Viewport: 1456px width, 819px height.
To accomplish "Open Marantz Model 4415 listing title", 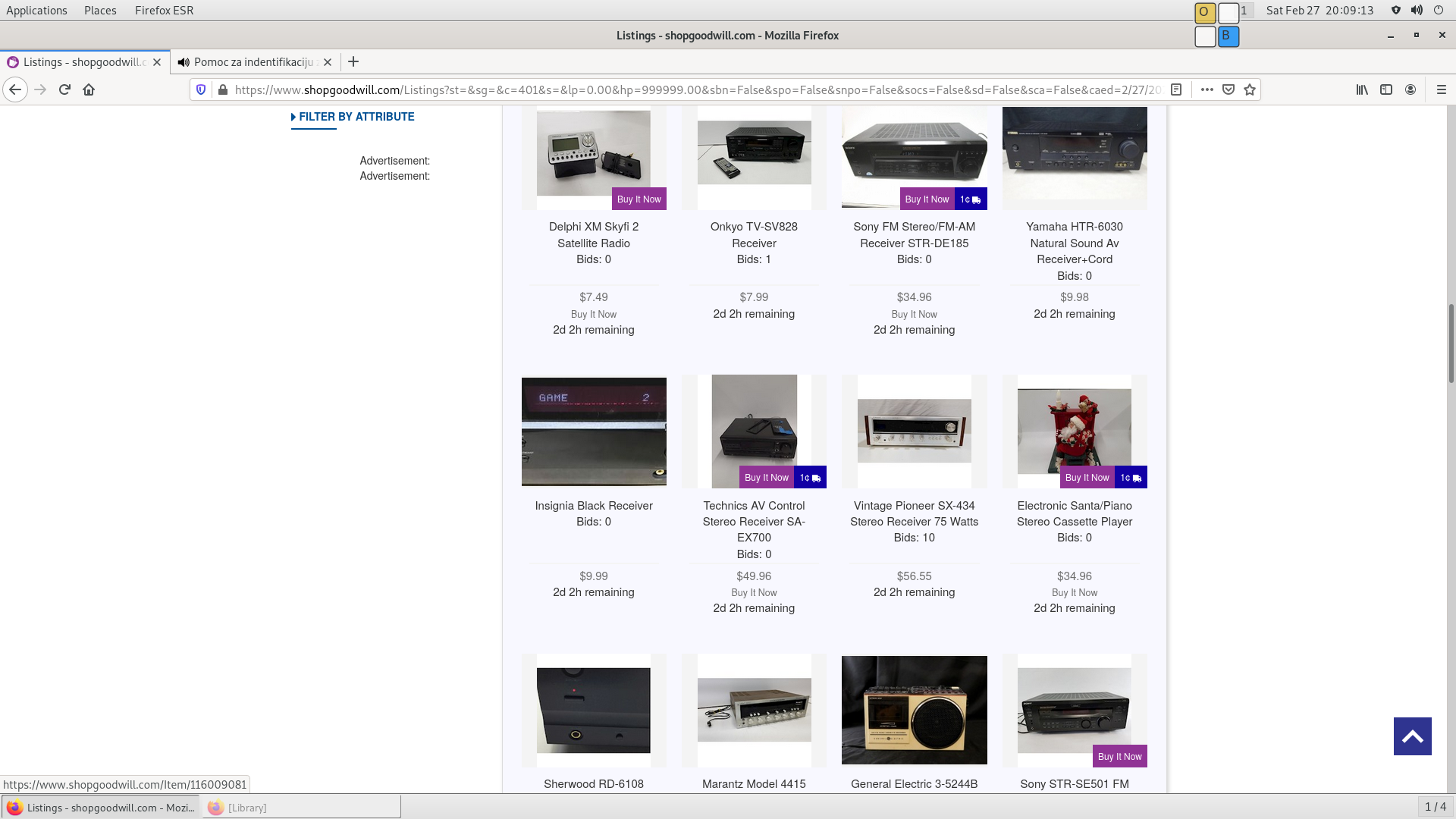I will pos(754,784).
